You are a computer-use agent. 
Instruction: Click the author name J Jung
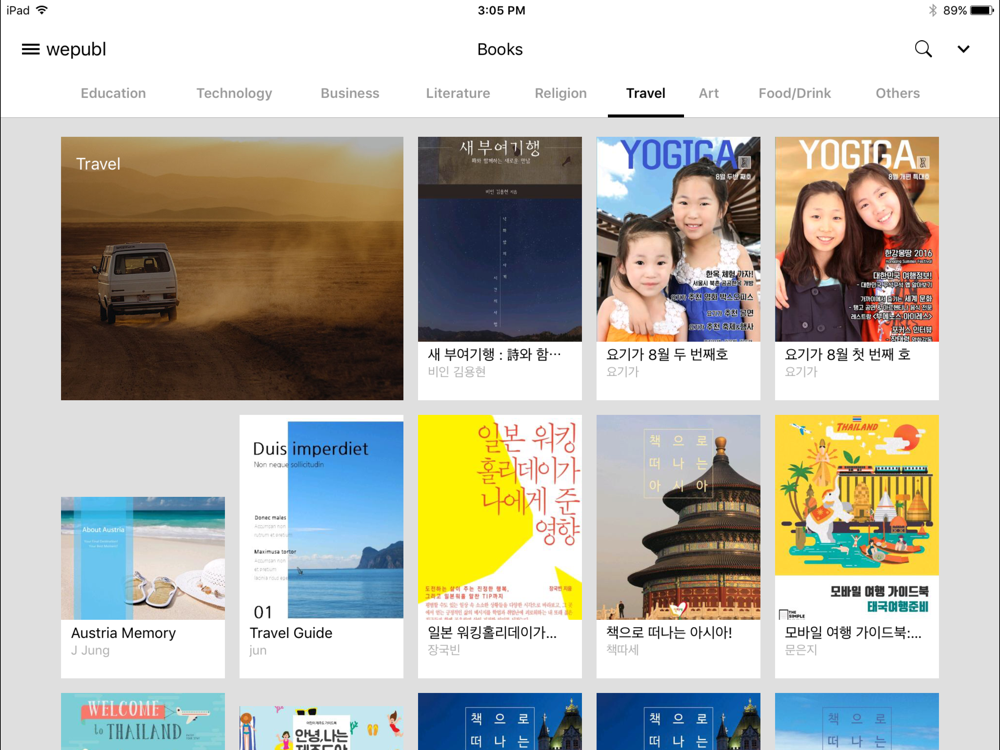point(91,651)
